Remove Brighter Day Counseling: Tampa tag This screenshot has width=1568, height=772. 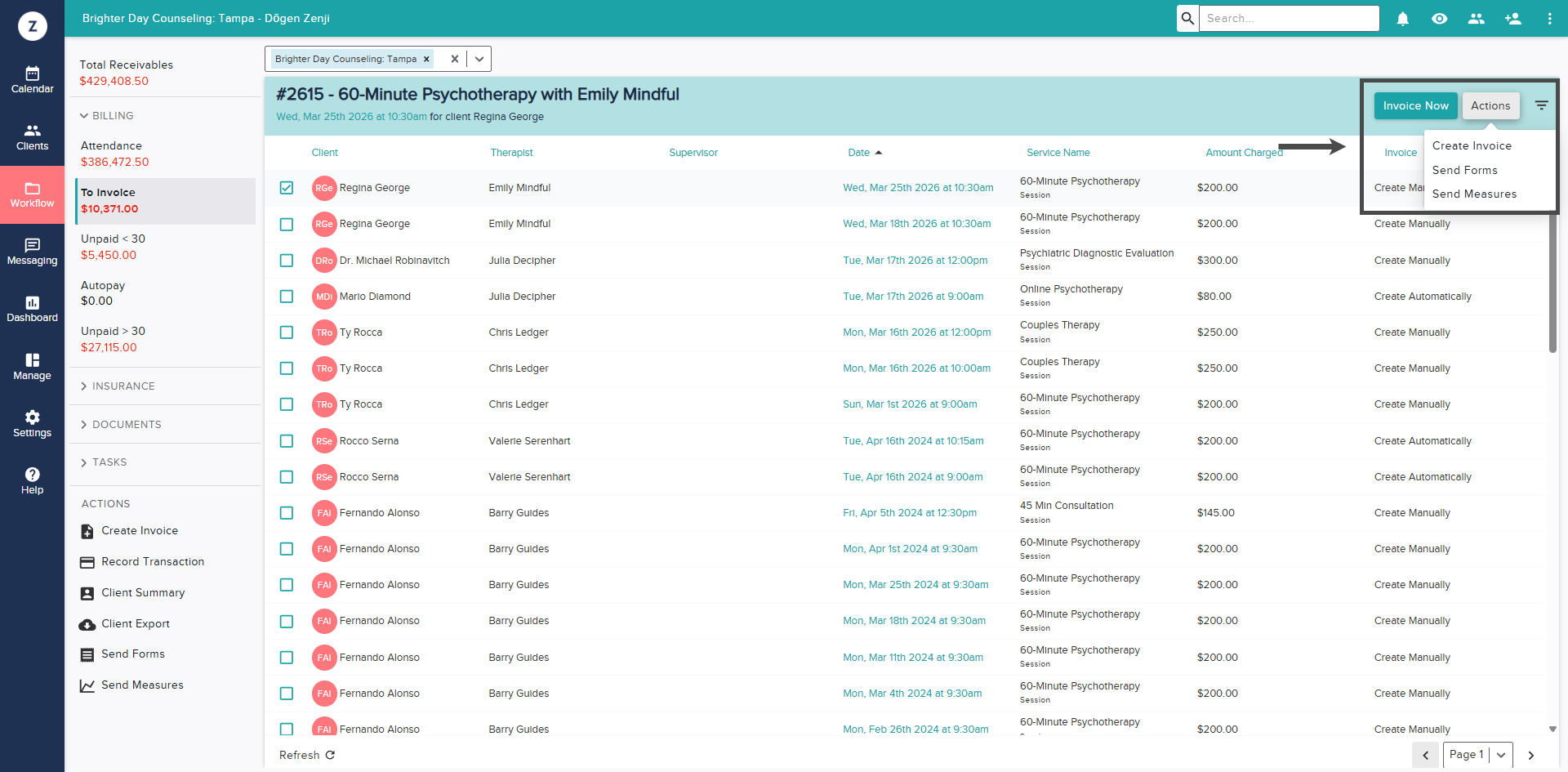click(426, 59)
